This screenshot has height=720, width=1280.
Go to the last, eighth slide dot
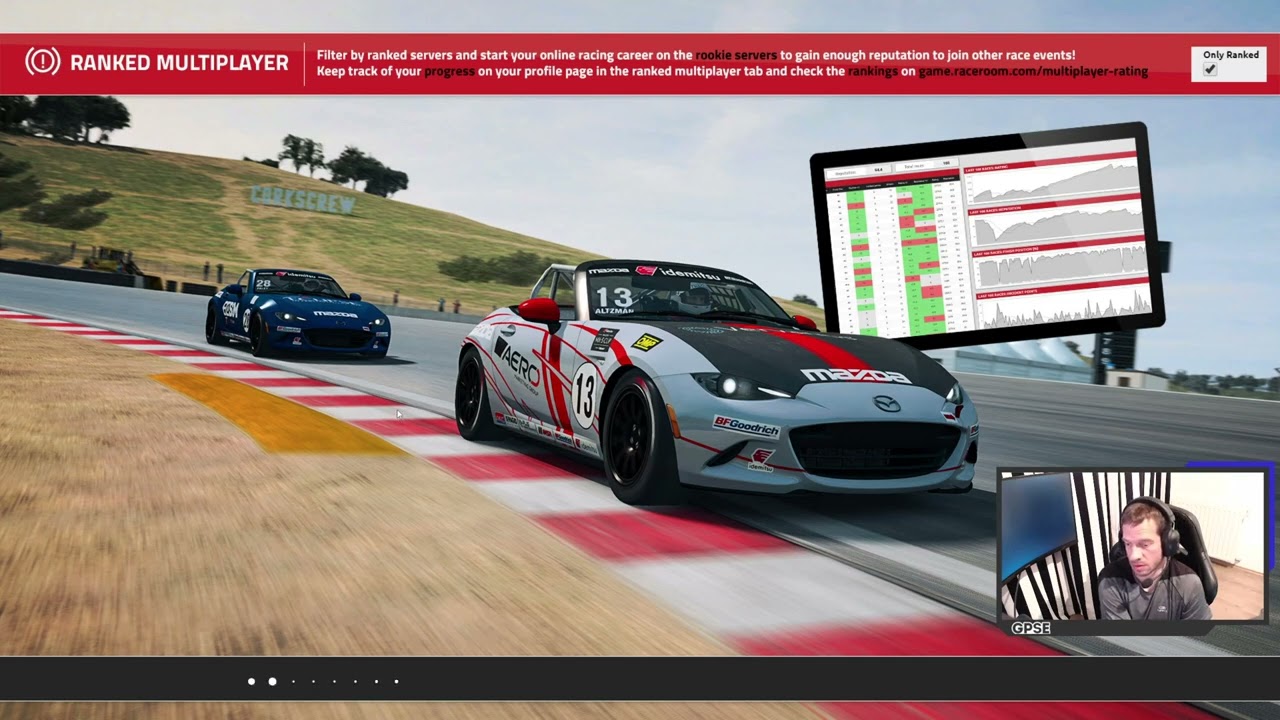[396, 681]
